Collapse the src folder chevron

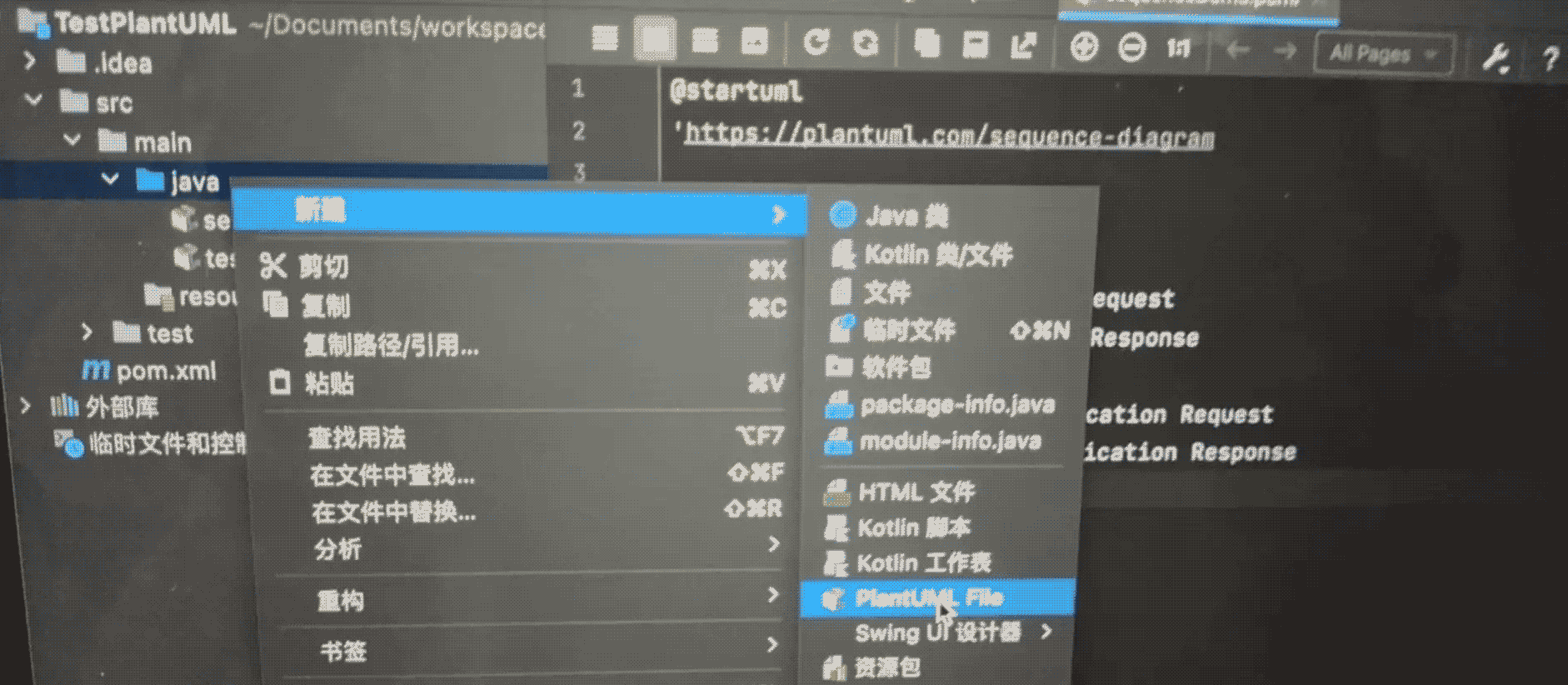tap(33, 100)
